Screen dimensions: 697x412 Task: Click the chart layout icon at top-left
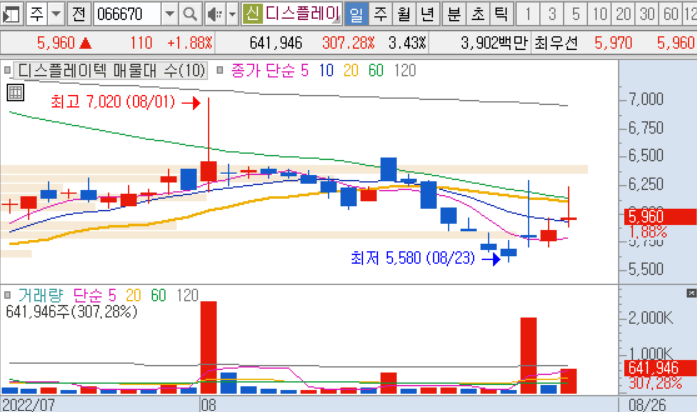pyautogui.click(x=11, y=14)
